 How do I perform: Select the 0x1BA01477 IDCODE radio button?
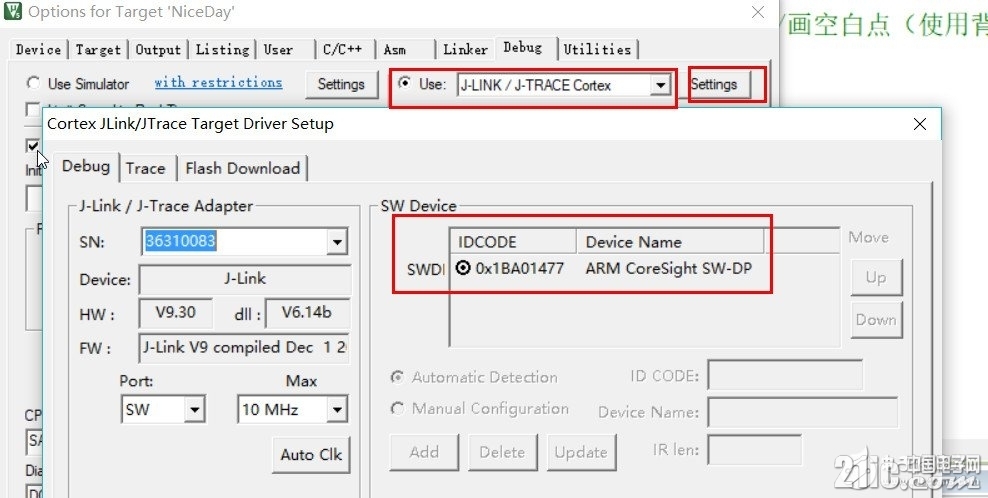click(463, 269)
